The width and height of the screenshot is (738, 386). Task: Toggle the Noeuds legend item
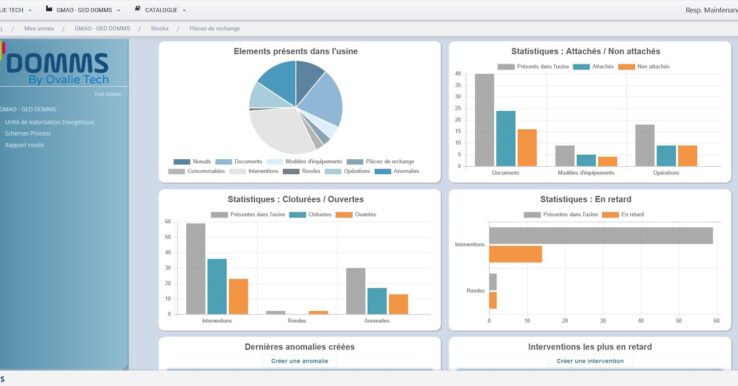coord(193,161)
